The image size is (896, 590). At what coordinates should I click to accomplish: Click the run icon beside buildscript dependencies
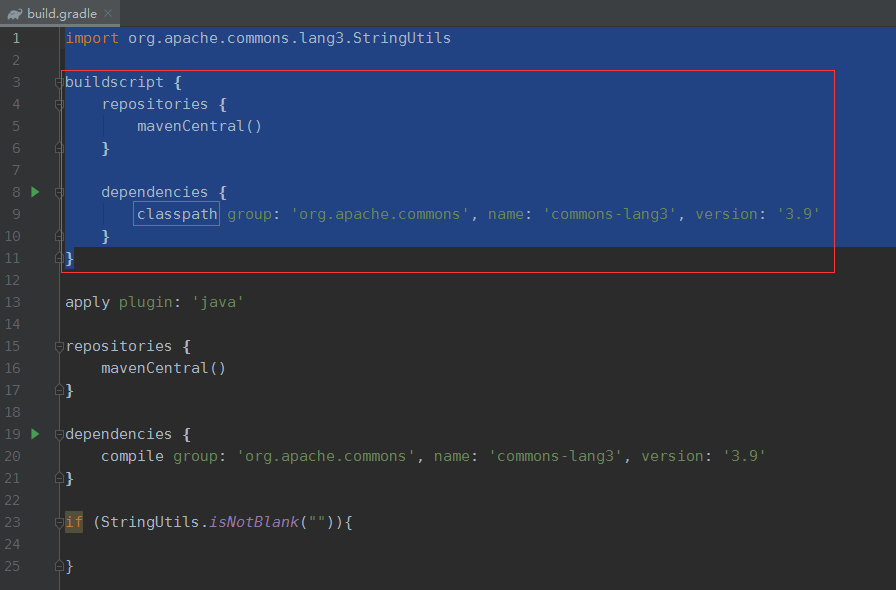pos(35,191)
